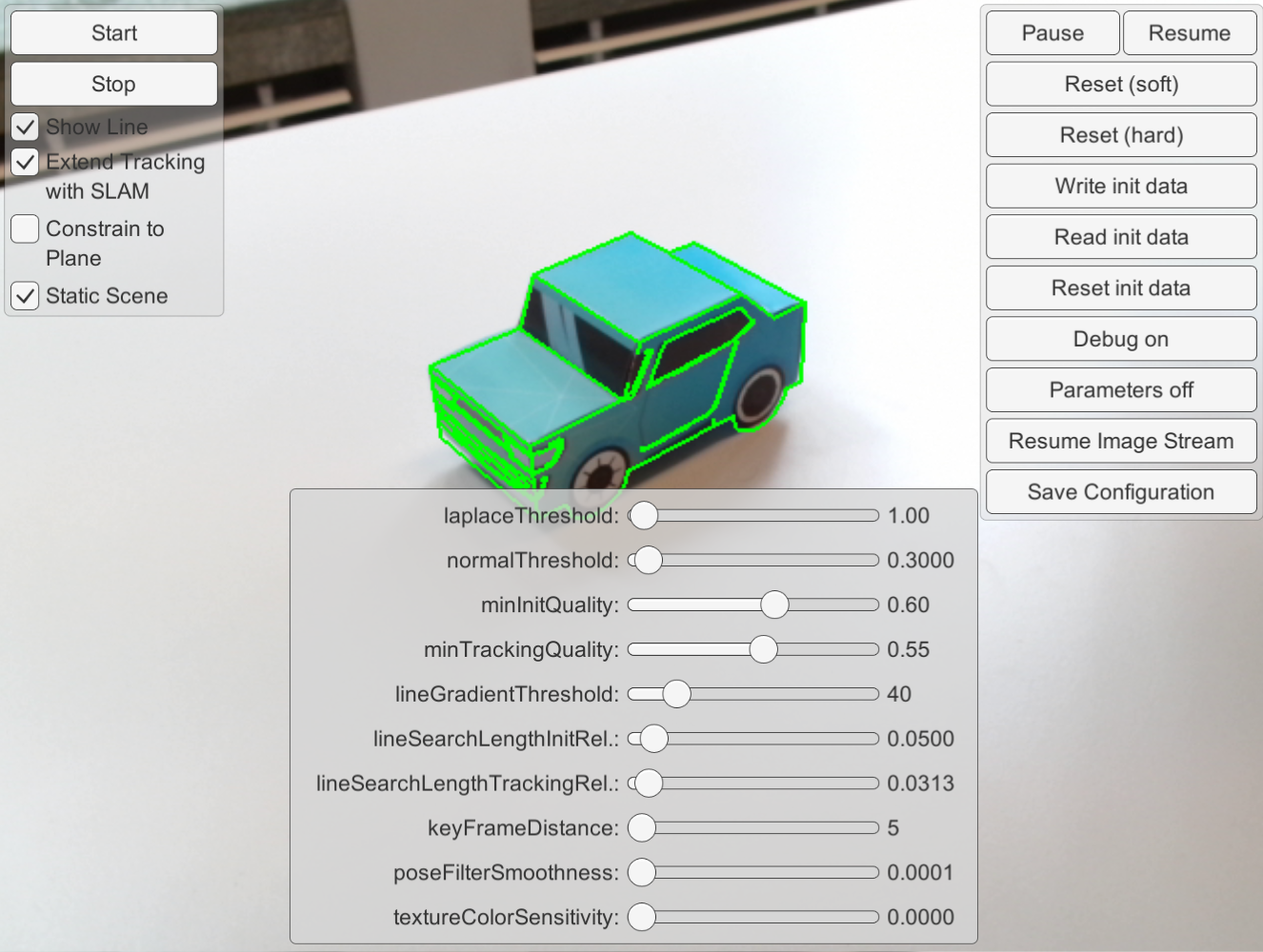Select Read init data

[1121, 237]
